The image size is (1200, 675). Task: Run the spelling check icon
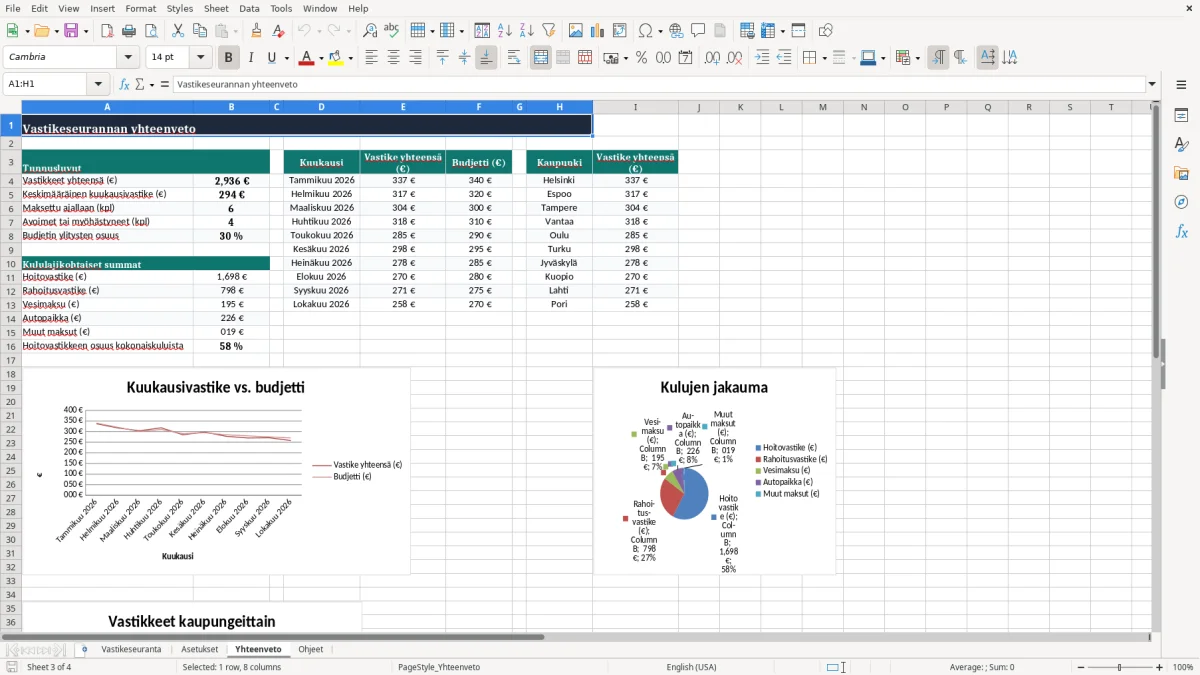coord(392,31)
